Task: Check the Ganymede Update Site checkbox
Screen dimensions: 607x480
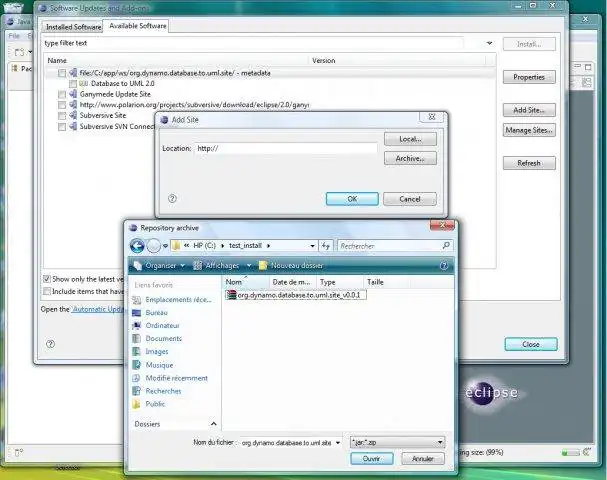Action: pyautogui.click(x=62, y=94)
